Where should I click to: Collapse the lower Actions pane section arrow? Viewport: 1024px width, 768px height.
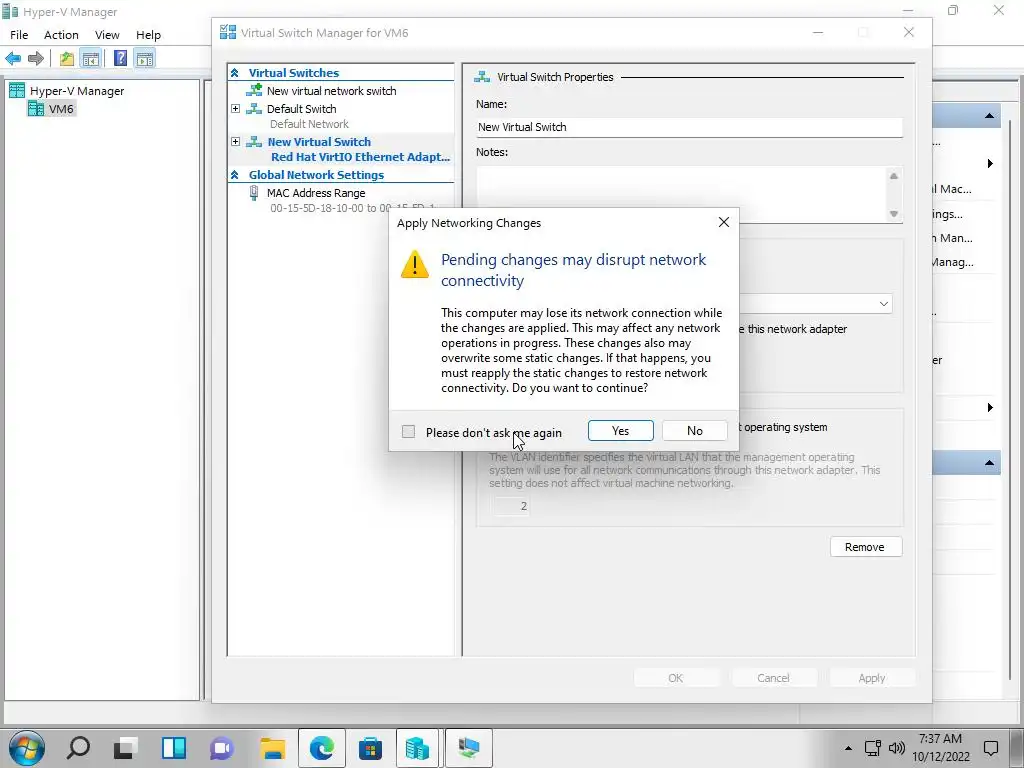(989, 463)
